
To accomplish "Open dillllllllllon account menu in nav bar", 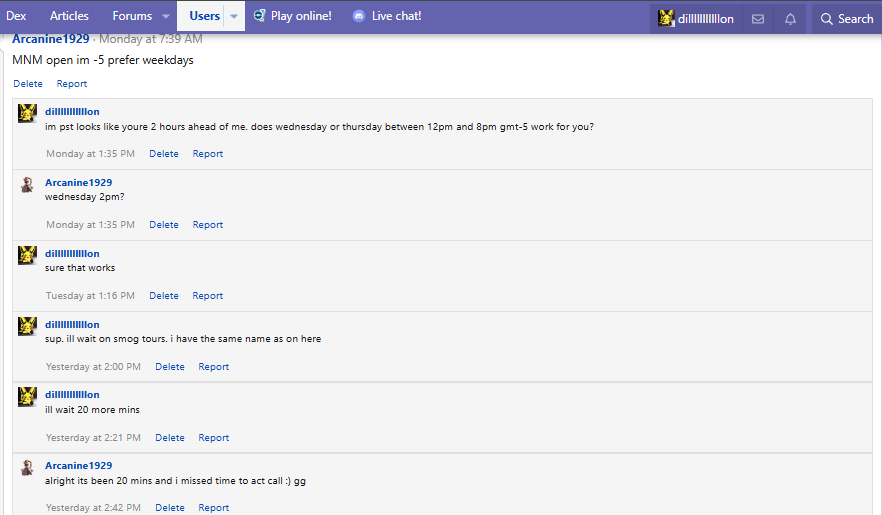I will [x=696, y=19].
